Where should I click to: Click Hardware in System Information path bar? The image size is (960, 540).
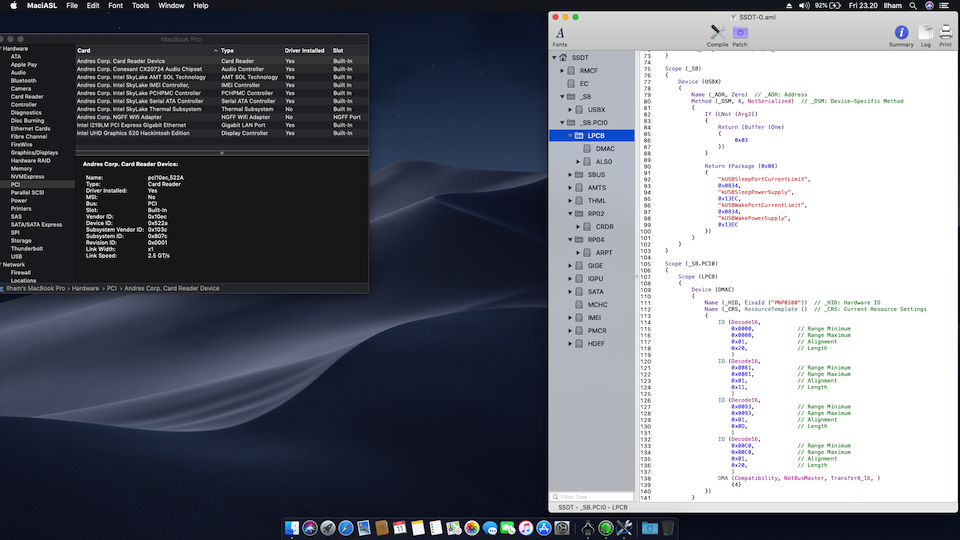point(85,288)
